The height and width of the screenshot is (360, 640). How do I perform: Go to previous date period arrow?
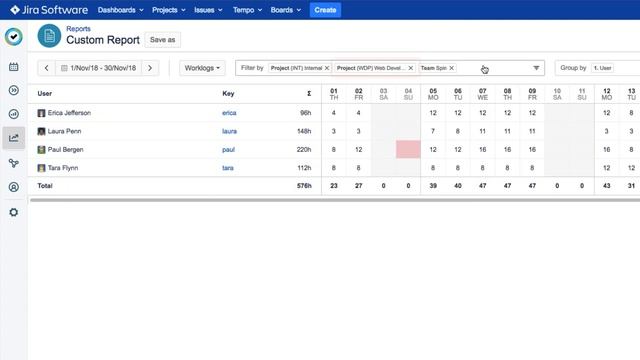[47, 68]
